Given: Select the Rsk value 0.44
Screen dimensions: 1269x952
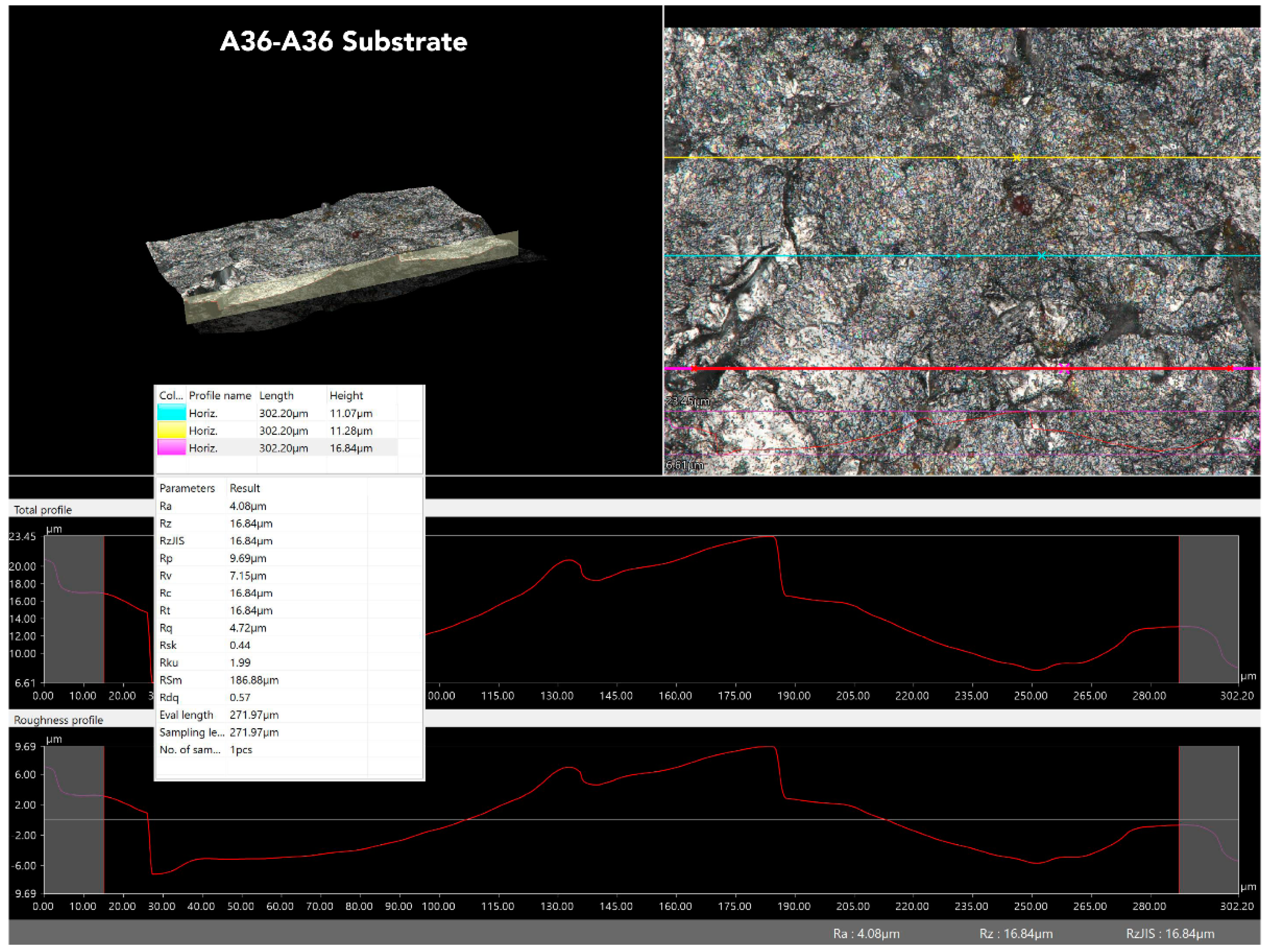Looking at the screenshot, I should click(240, 645).
